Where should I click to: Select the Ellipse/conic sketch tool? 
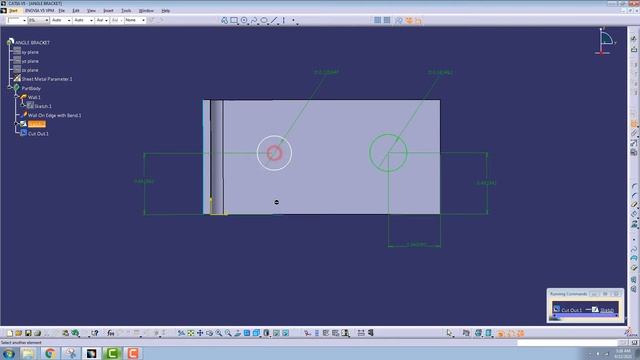[264, 20]
